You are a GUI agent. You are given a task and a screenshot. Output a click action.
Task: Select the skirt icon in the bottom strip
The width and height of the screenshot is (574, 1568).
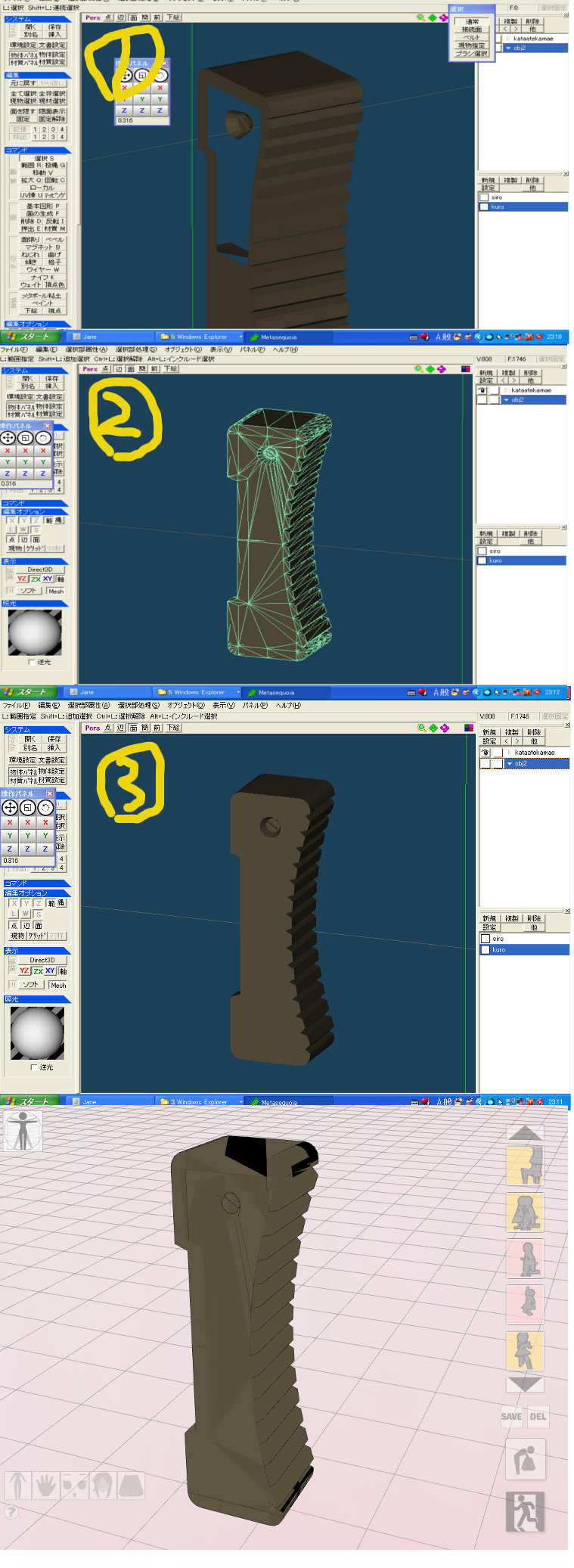point(130,1486)
